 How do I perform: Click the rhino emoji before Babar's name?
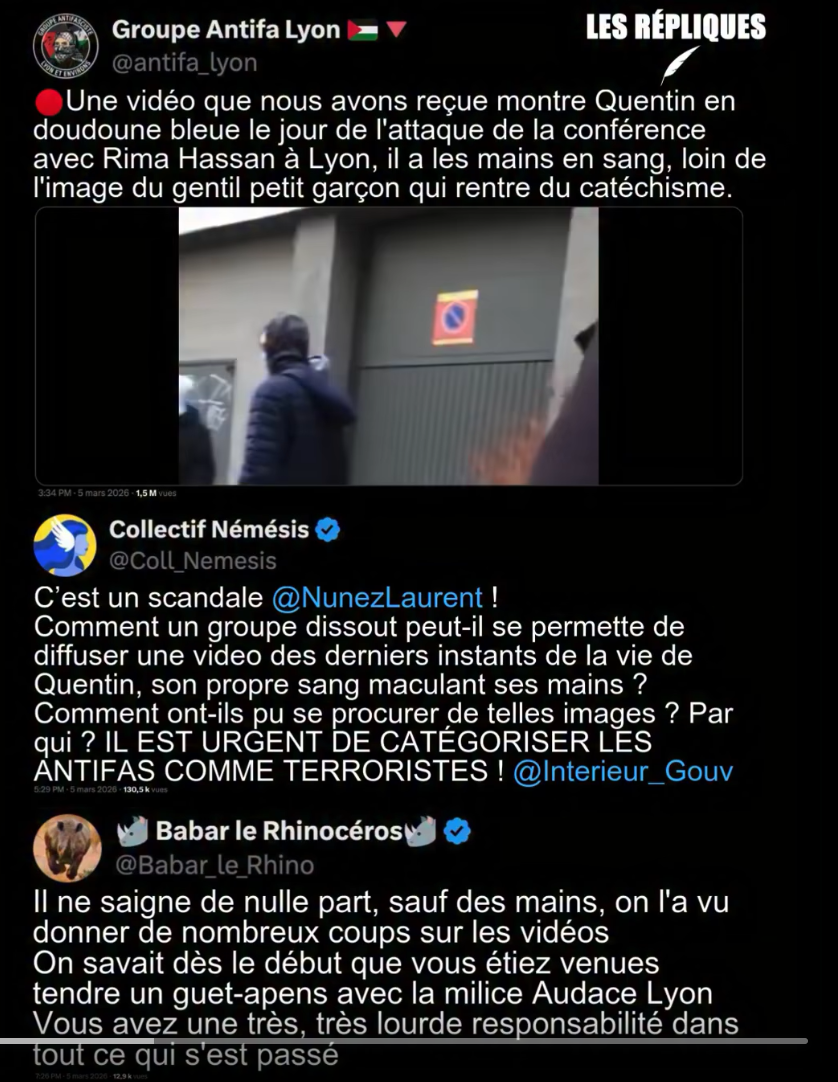(x=133, y=832)
